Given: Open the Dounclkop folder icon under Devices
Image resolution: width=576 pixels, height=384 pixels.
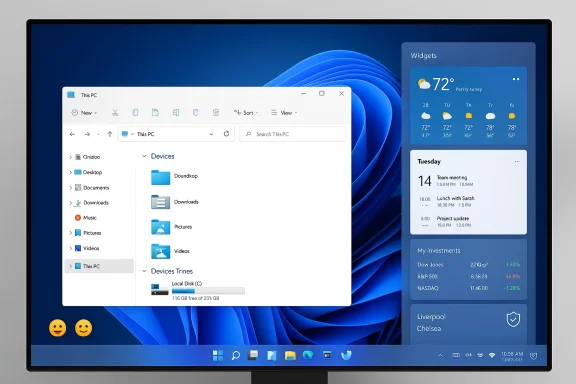Looking at the screenshot, I should [161, 177].
